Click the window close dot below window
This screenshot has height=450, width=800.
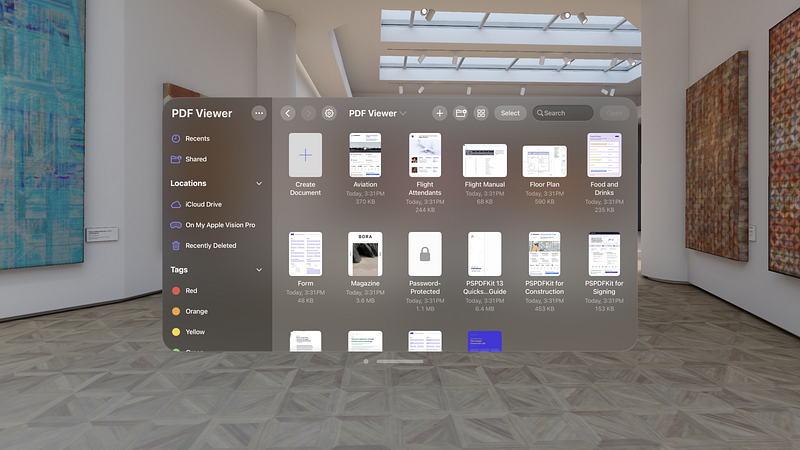(x=366, y=361)
